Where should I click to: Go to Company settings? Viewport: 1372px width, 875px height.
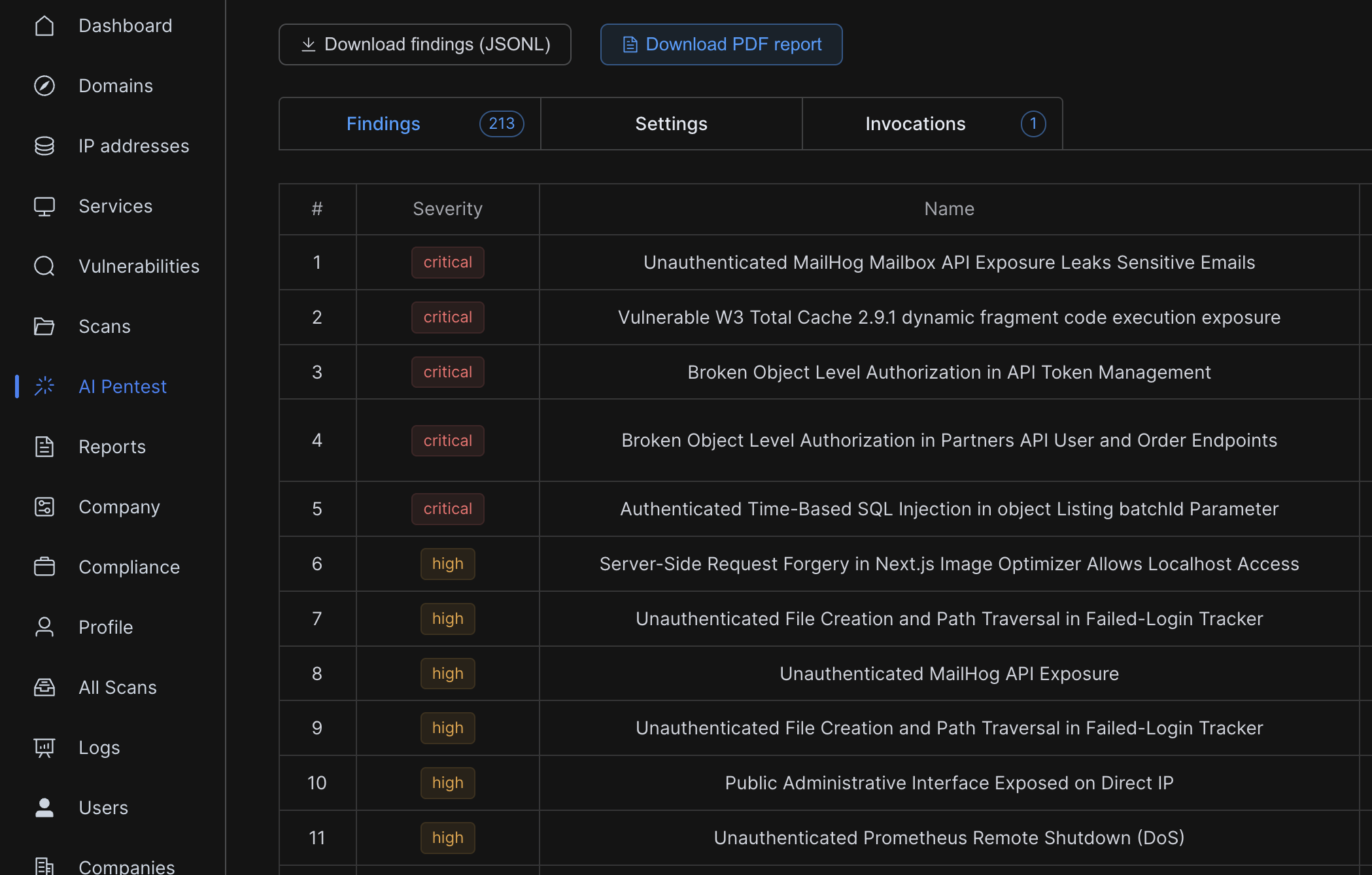pos(120,507)
